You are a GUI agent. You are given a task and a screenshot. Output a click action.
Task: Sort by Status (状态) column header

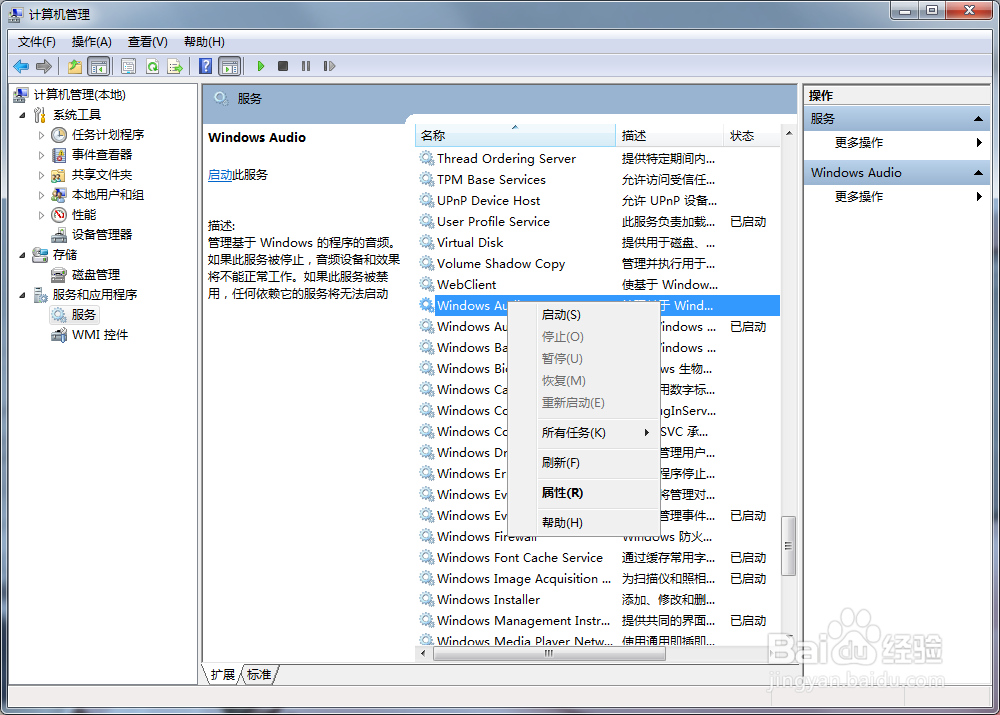tap(752, 135)
